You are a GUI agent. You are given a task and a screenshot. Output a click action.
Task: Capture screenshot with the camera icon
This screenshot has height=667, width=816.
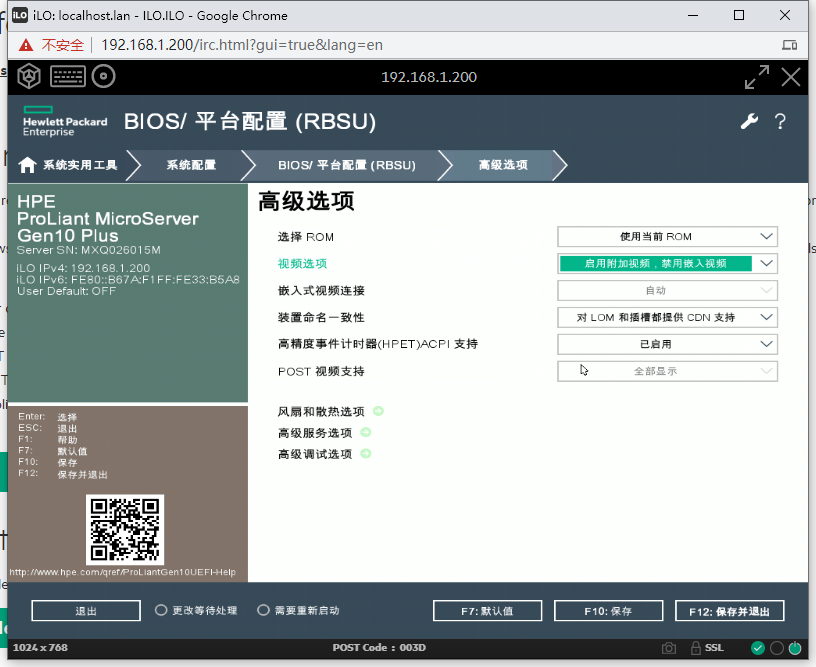(668, 647)
